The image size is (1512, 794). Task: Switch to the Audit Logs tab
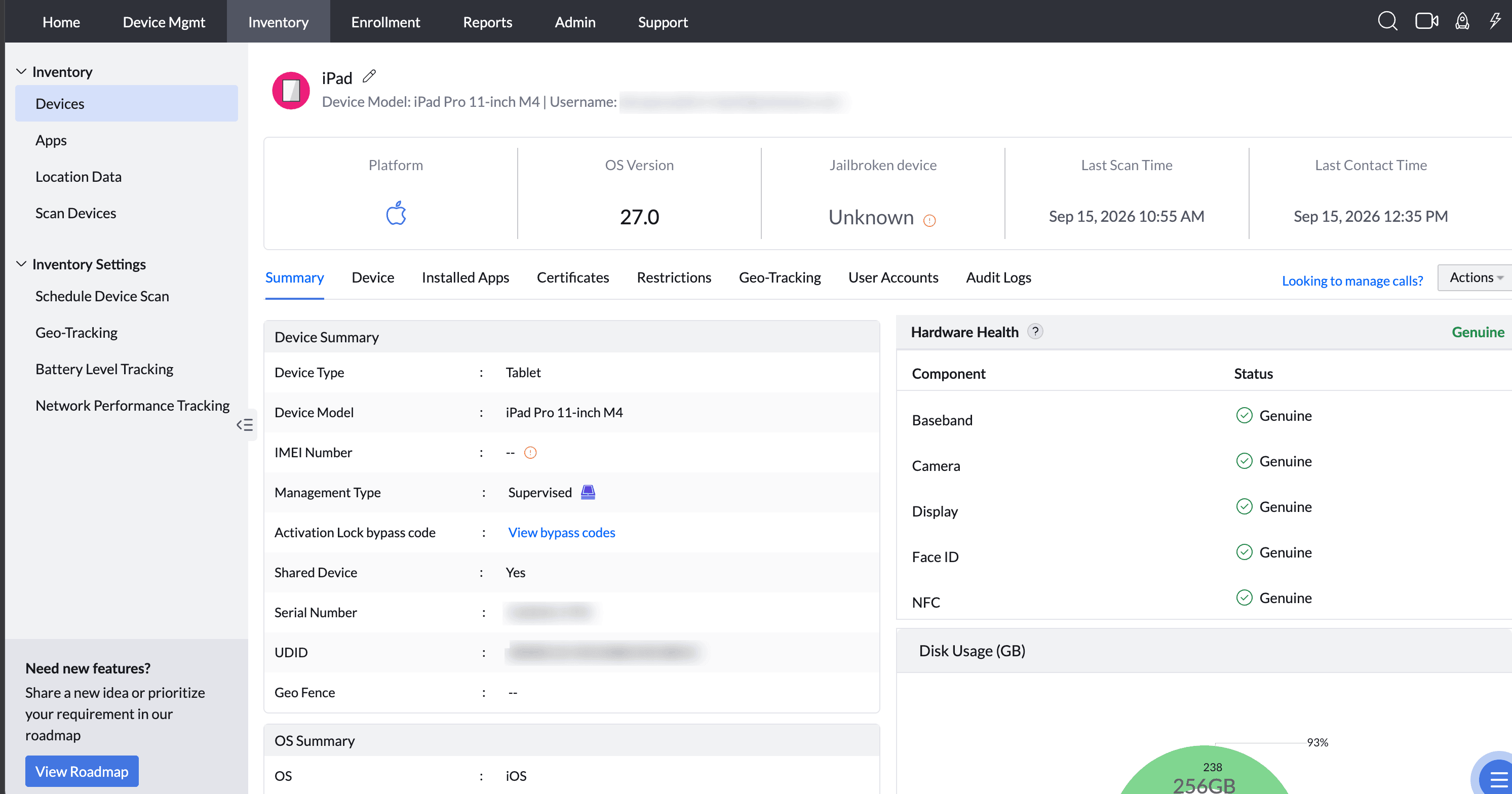pyautogui.click(x=998, y=277)
